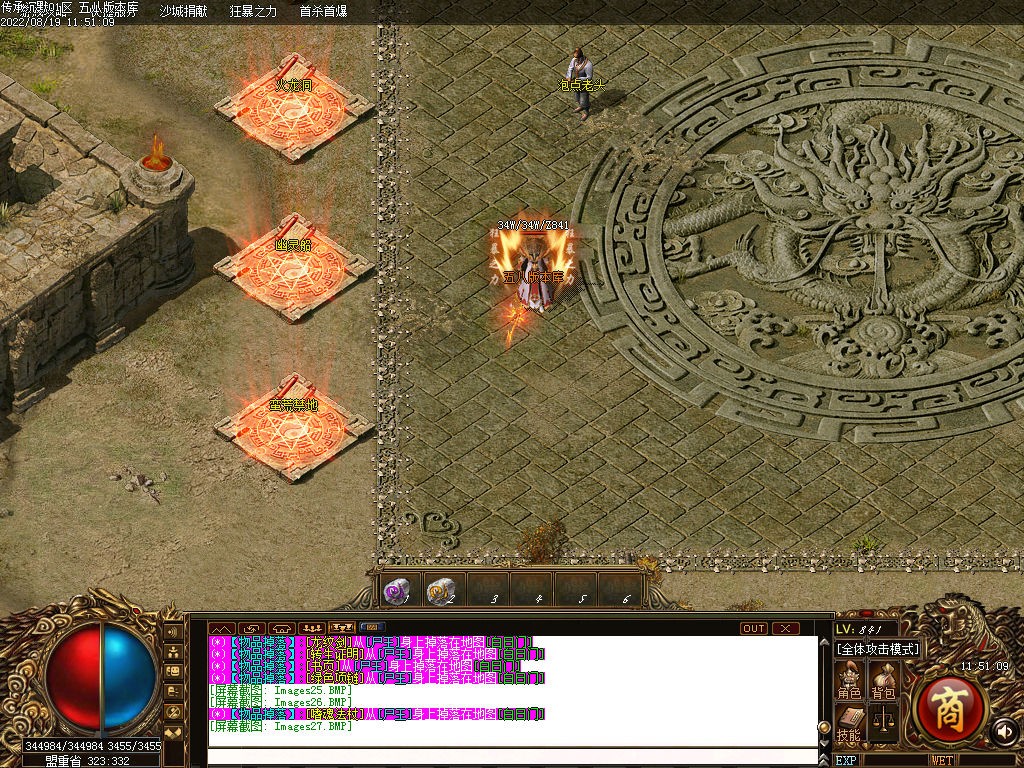Click the face chat icon beside the orb

(174, 671)
